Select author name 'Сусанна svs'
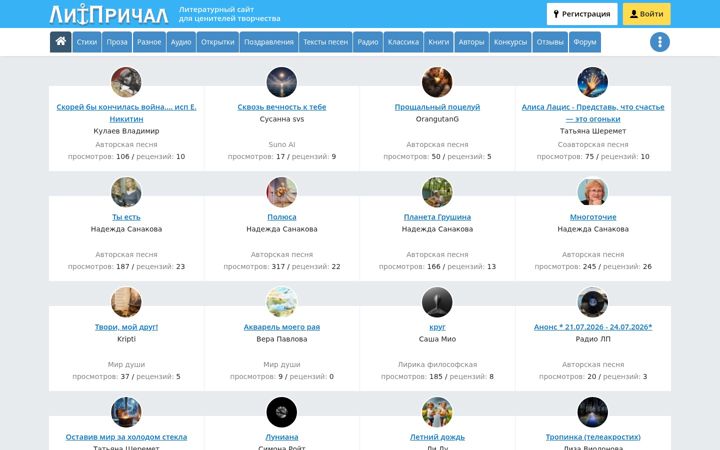The image size is (720, 450). [x=281, y=119]
